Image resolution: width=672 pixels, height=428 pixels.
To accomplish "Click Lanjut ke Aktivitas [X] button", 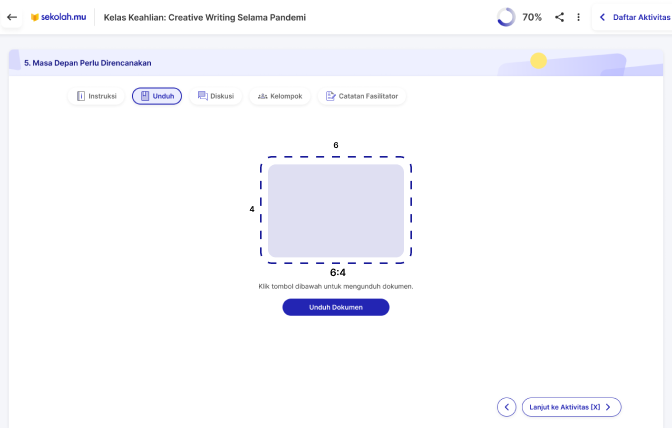I will (x=571, y=407).
